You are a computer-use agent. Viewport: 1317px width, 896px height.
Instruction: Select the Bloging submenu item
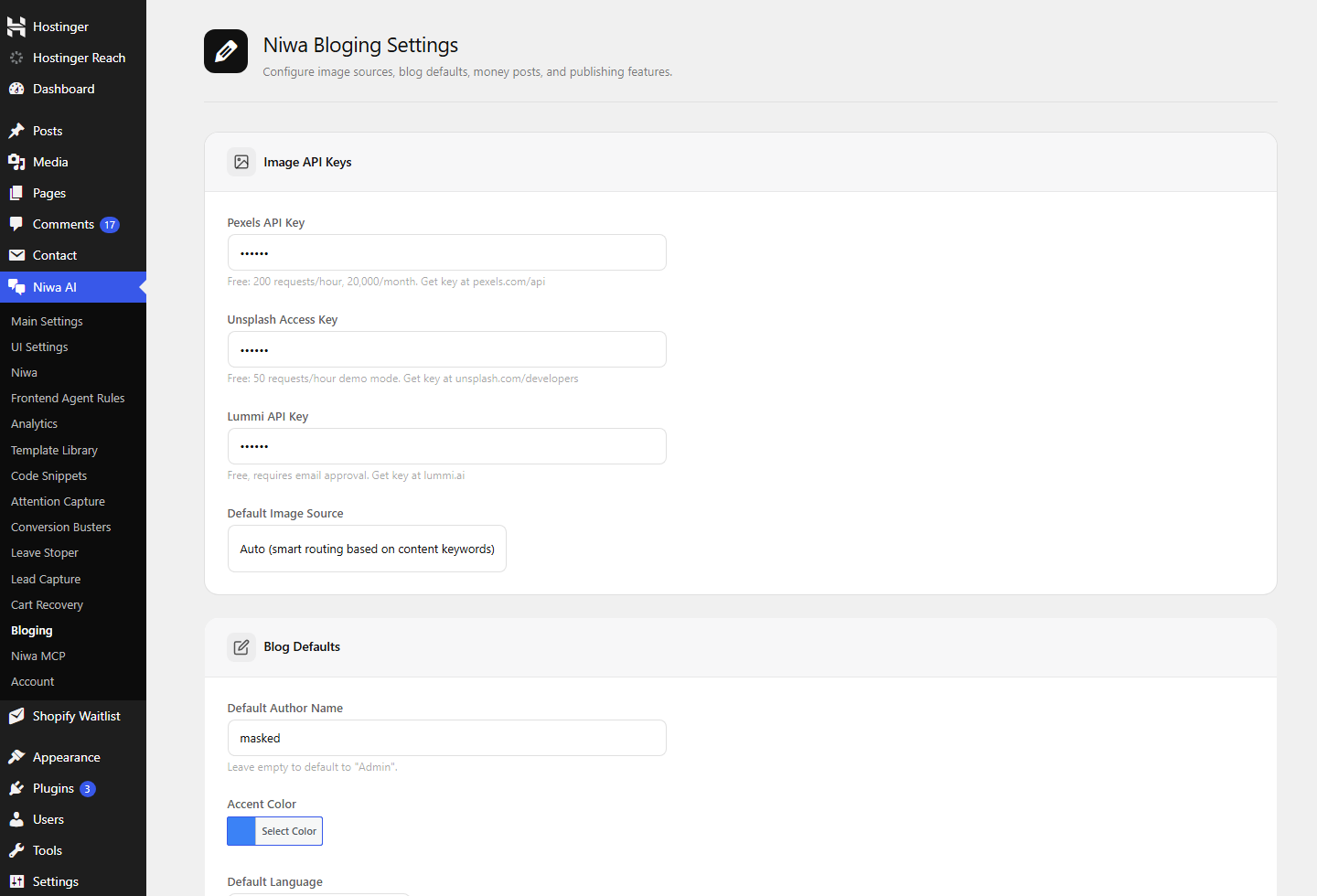pyautogui.click(x=31, y=631)
